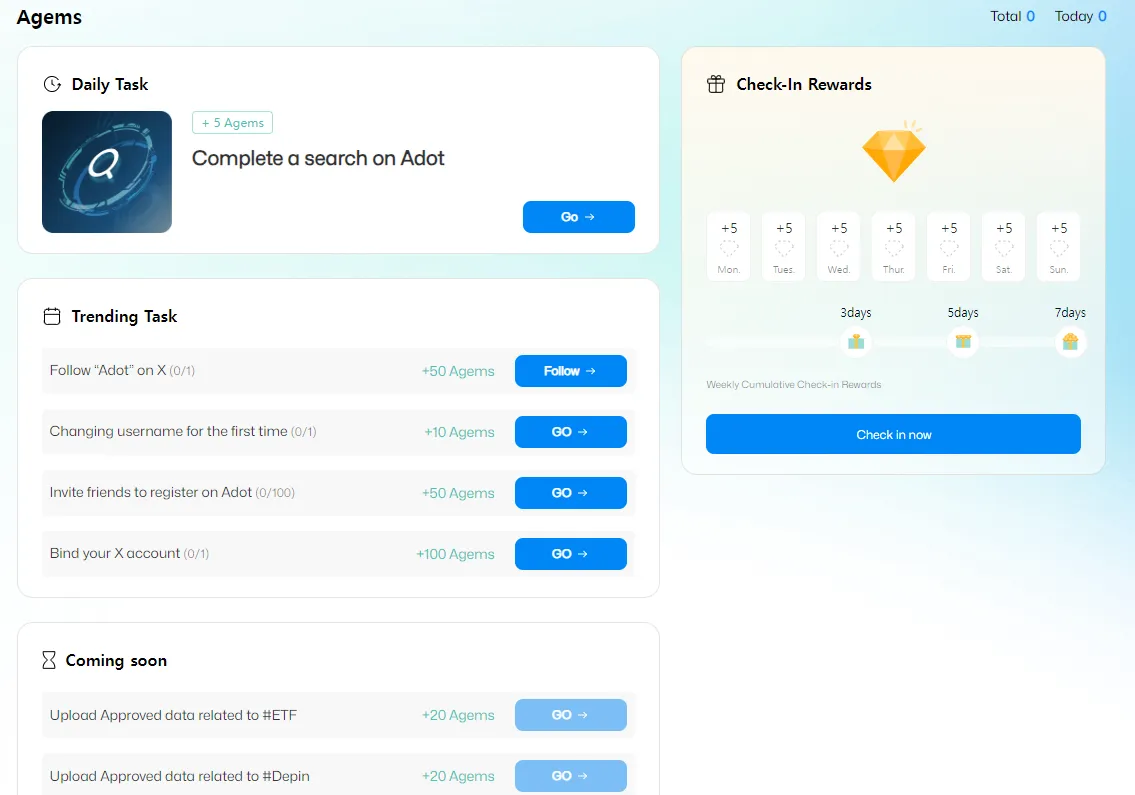Viewport: 1135px width, 795px height.
Task: Click the 3days gift box reward icon
Action: click(856, 342)
